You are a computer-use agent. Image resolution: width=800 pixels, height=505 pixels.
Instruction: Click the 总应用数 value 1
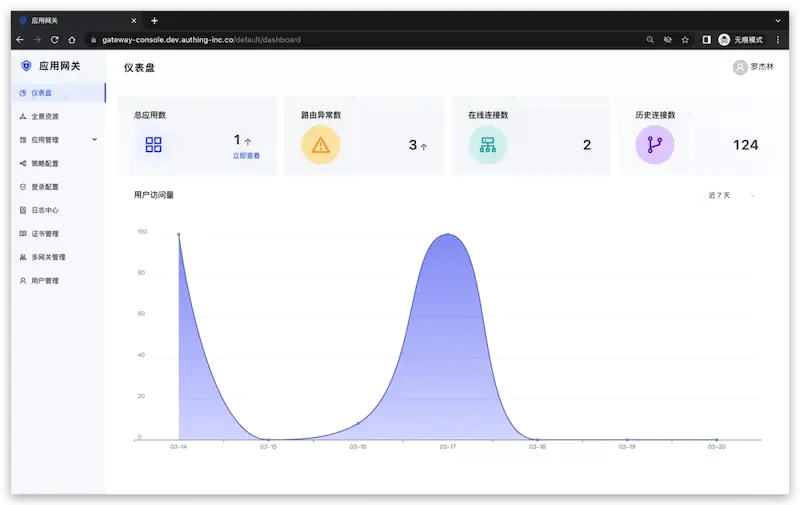coord(237,140)
